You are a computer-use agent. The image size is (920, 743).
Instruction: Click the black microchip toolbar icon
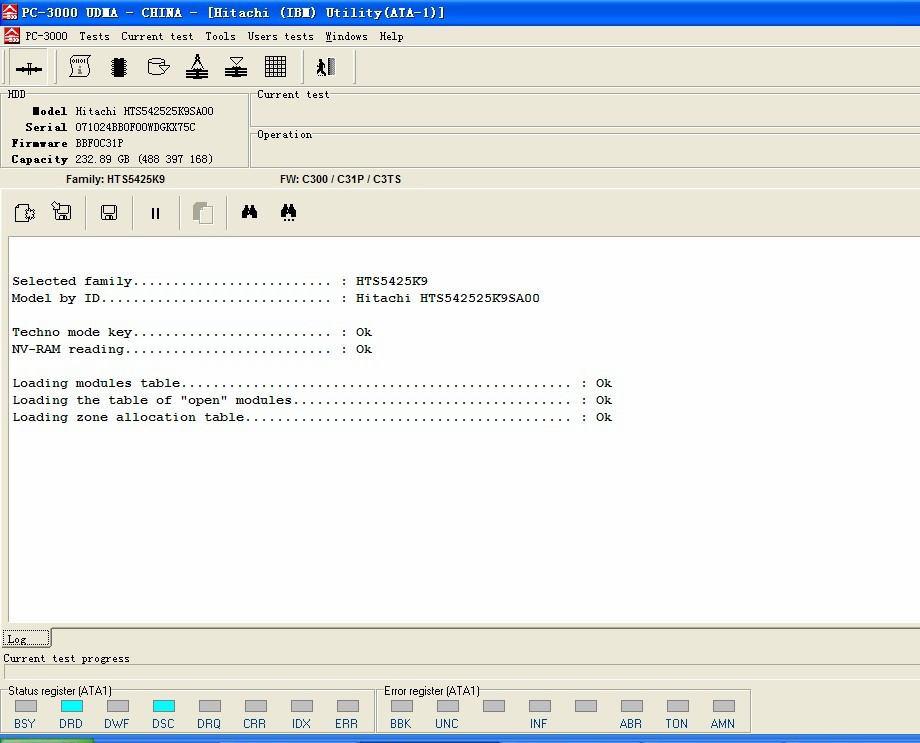pos(119,67)
